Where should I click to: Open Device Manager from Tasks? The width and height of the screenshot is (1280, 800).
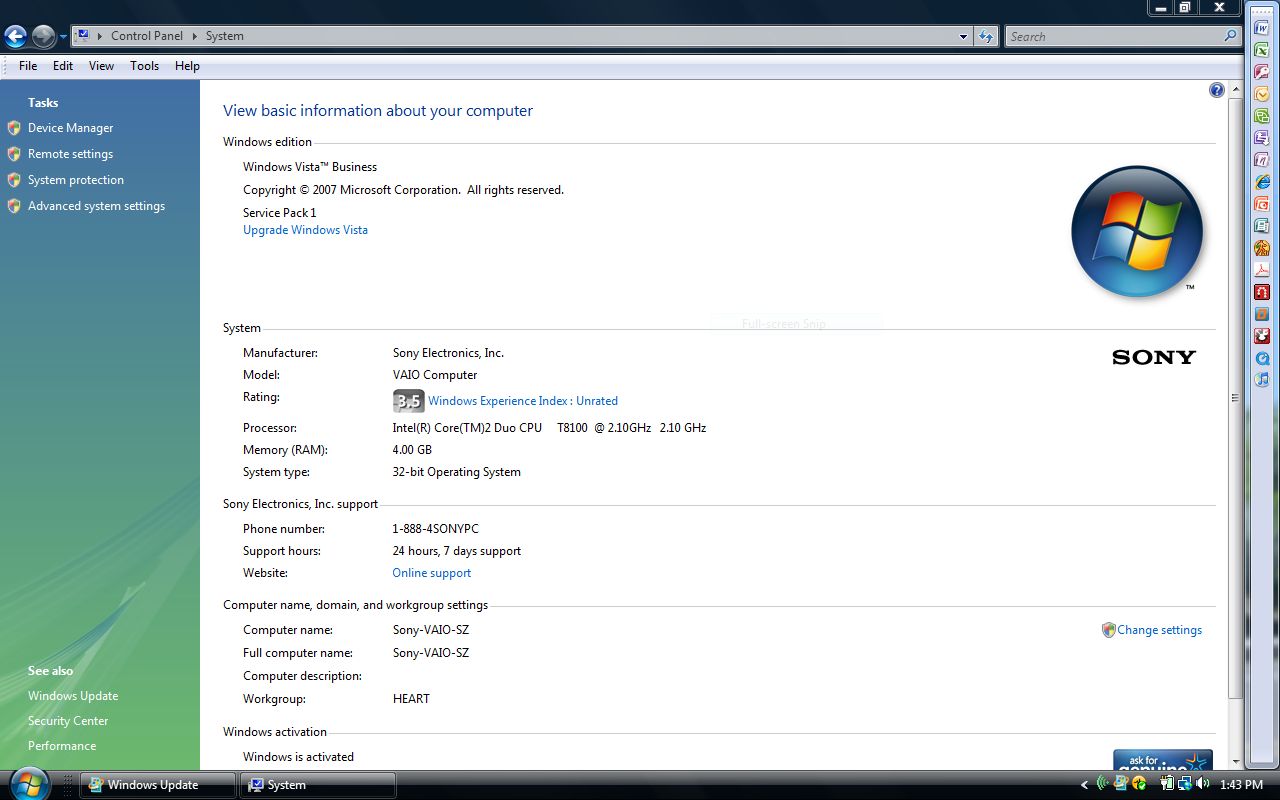click(x=70, y=128)
